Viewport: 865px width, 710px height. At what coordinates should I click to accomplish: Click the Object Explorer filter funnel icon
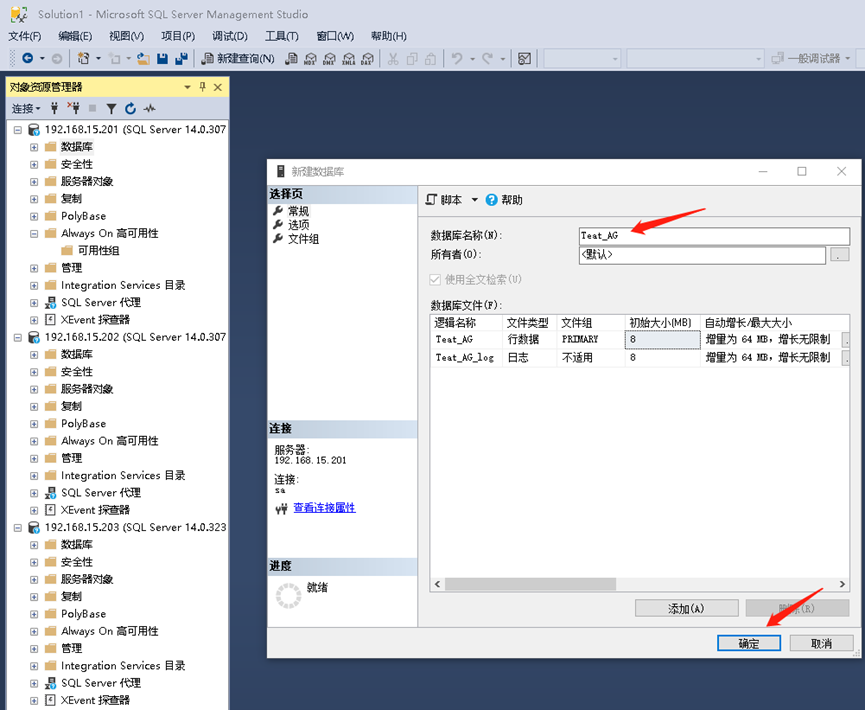pos(111,109)
